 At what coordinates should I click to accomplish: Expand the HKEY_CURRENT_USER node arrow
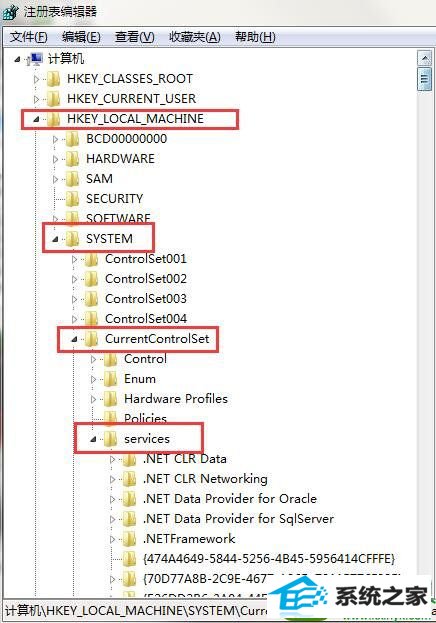[x=37, y=99]
